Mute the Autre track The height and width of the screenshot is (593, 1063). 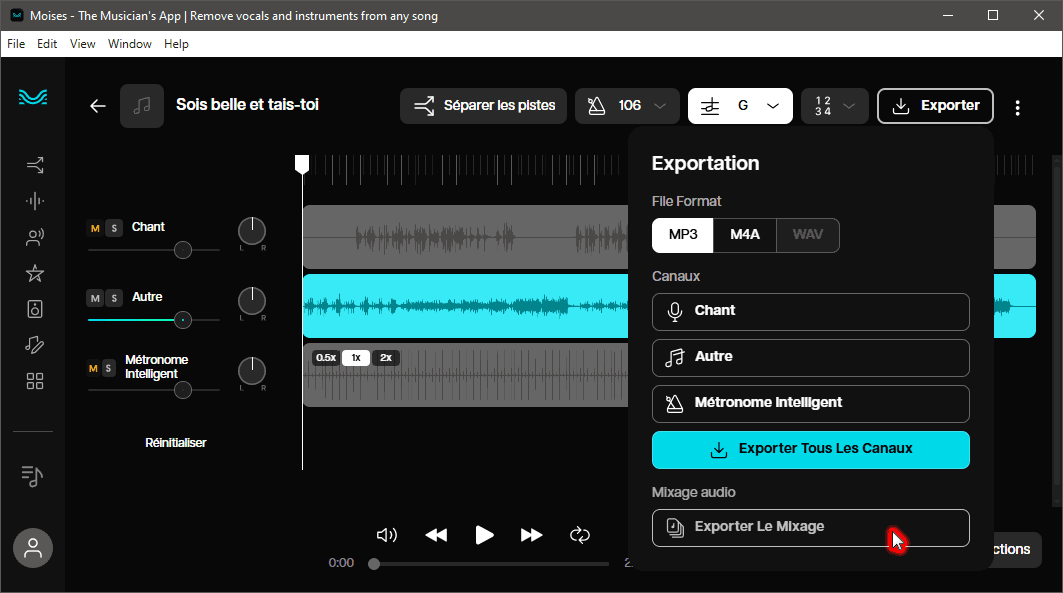pyautogui.click(x=95, y=298)
